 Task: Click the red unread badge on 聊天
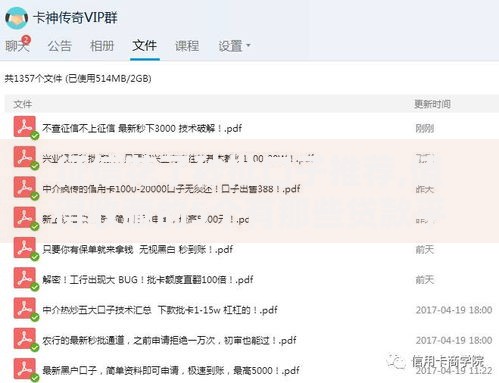(x=26, y=39)
